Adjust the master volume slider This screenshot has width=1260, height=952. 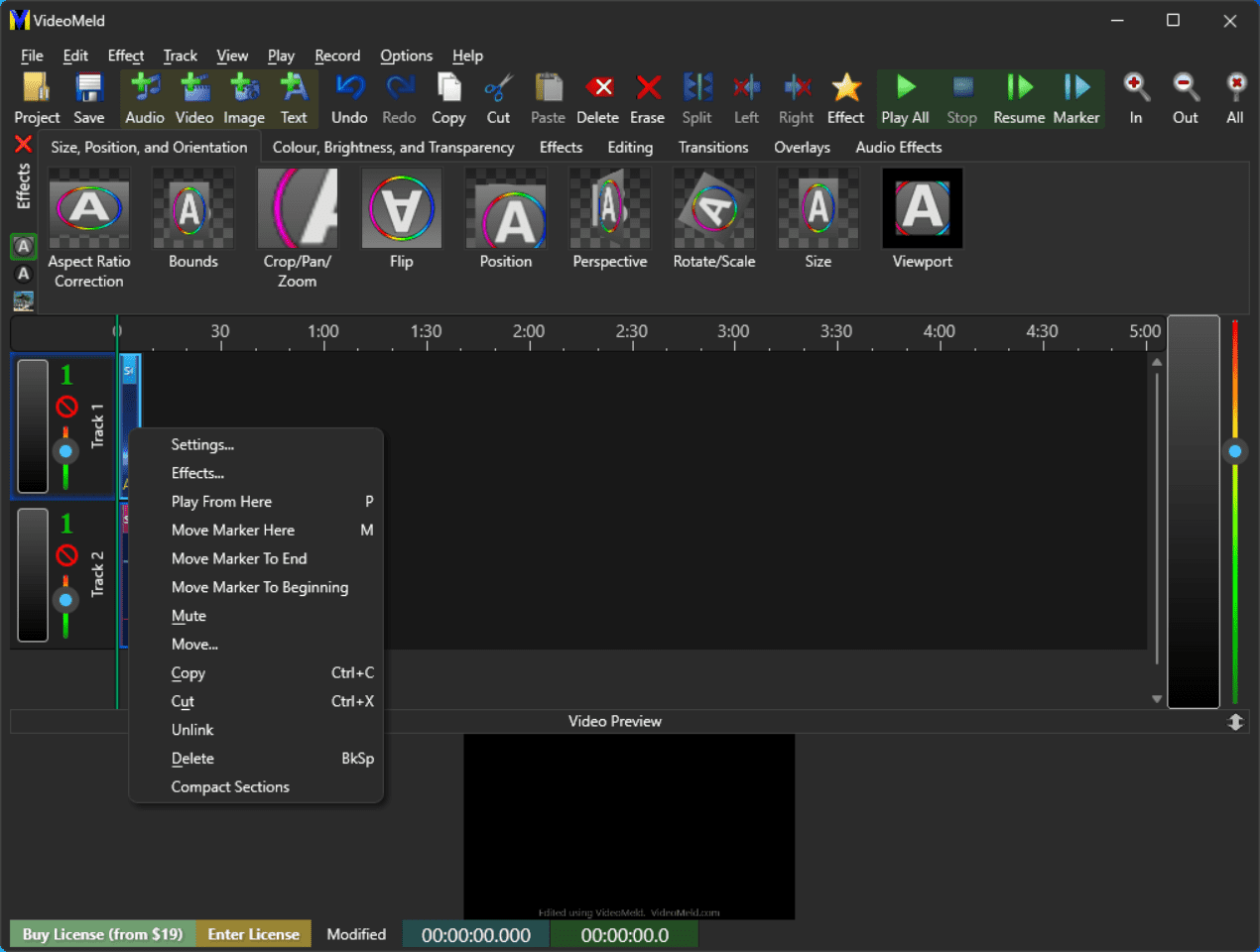point(1235,451)
